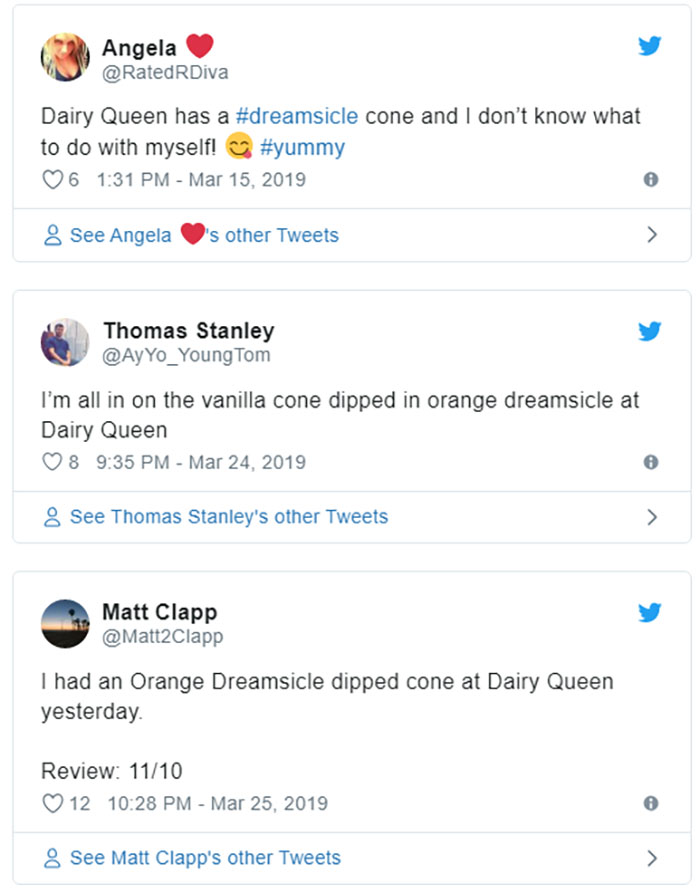Open info icon on Thomas Stanley's tweet
Screen dimensions: 700x893
coord(651,462)
